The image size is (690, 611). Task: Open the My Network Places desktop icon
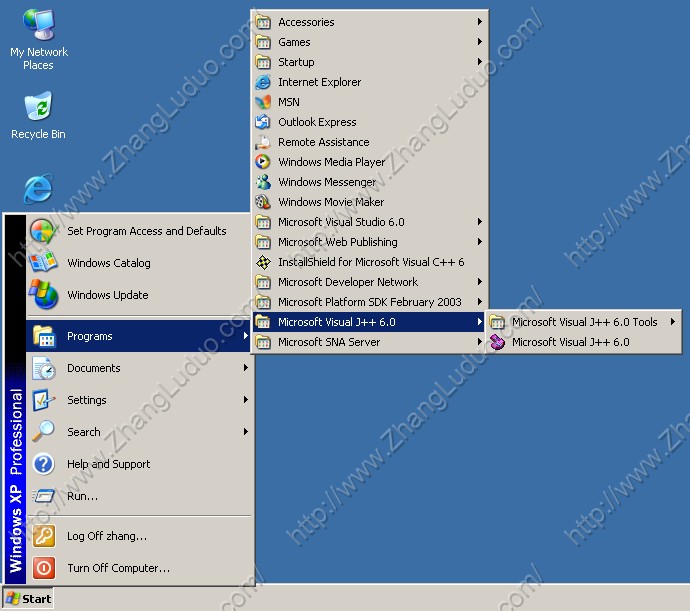[39, 39]
